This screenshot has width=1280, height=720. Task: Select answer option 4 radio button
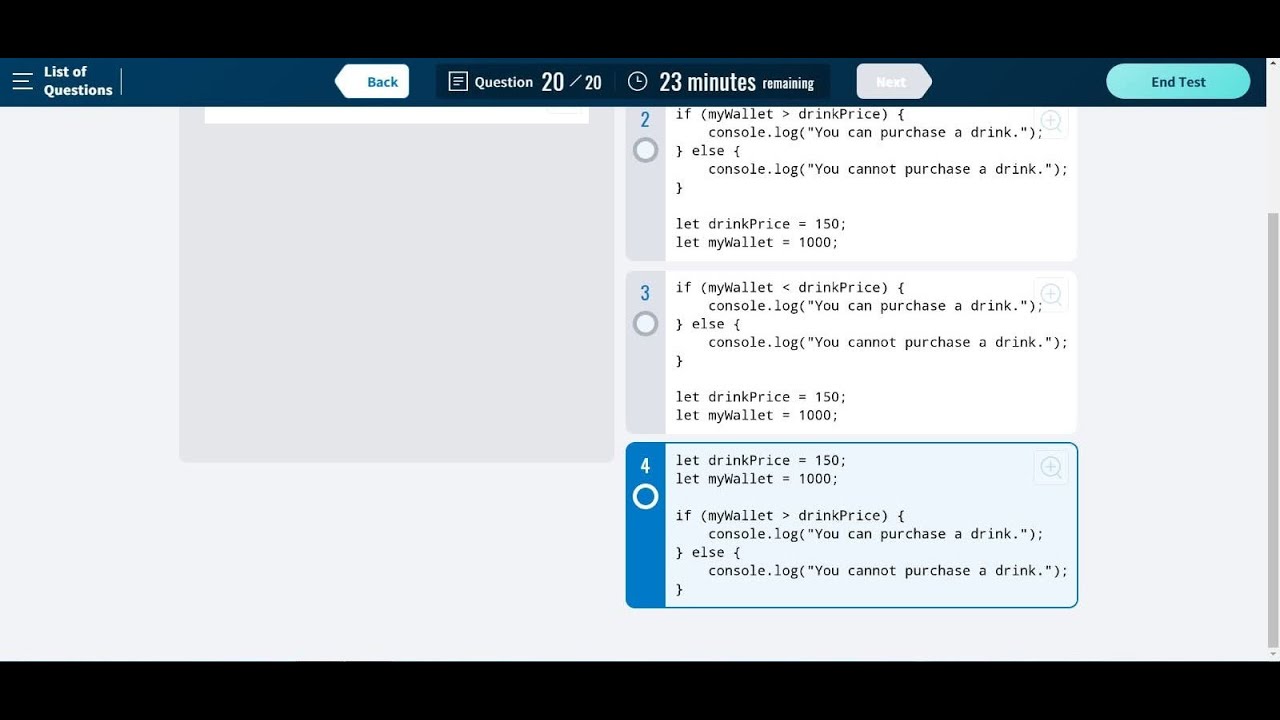click(646, 497)
